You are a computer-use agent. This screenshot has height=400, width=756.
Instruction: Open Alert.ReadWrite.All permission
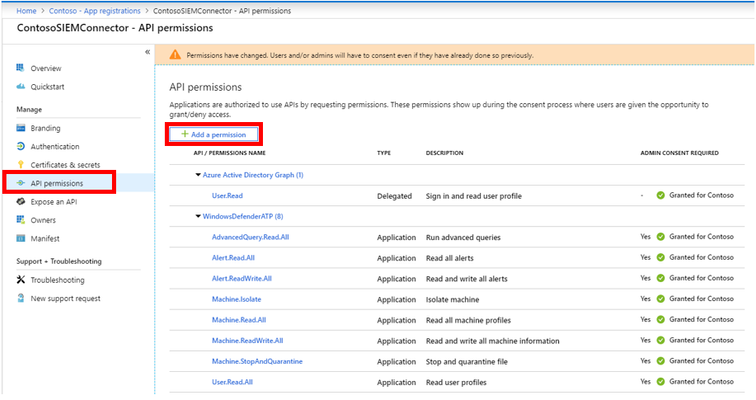(x=242, y=279)
